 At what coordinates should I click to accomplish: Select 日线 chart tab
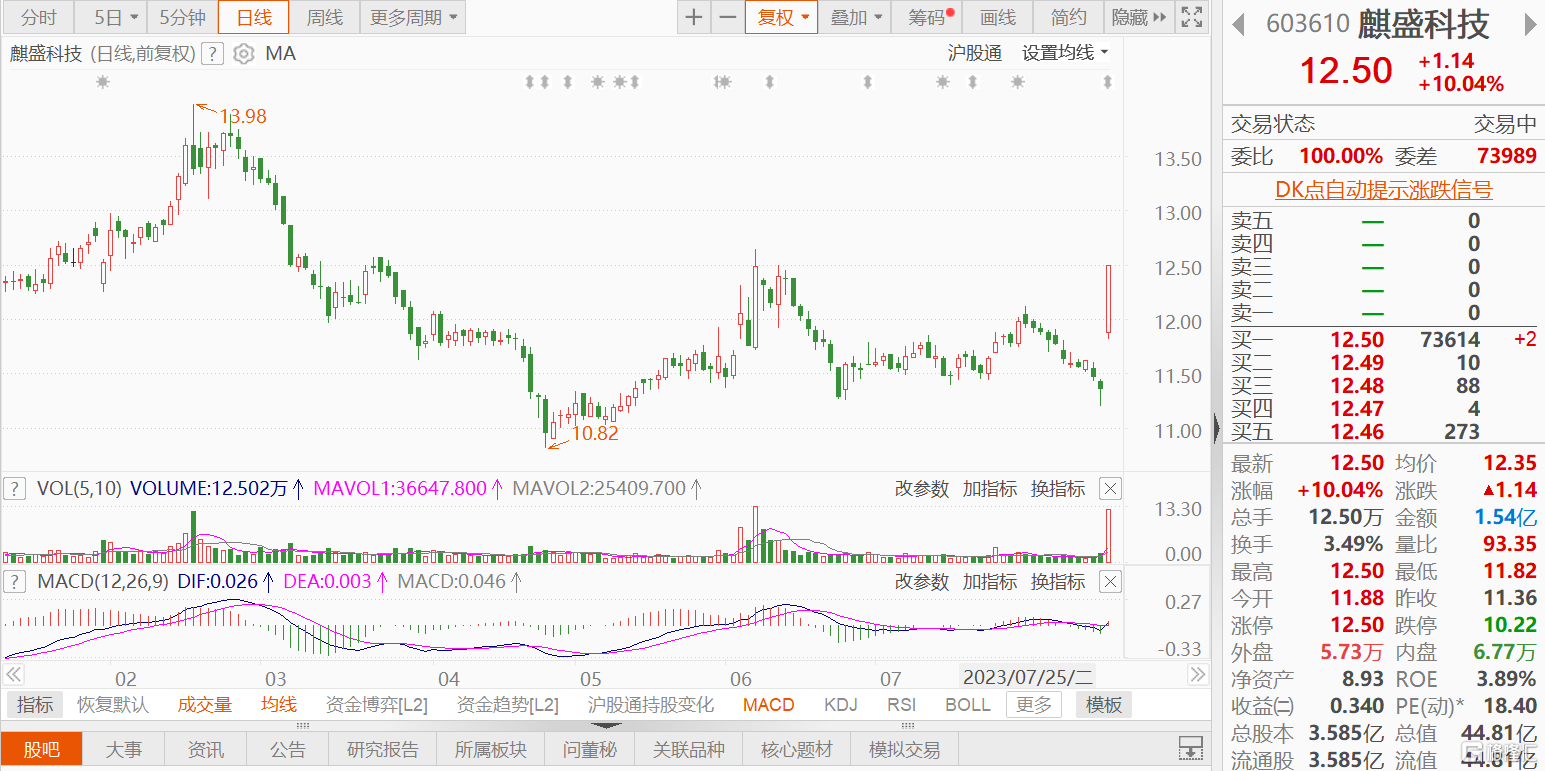click(253, 17)
